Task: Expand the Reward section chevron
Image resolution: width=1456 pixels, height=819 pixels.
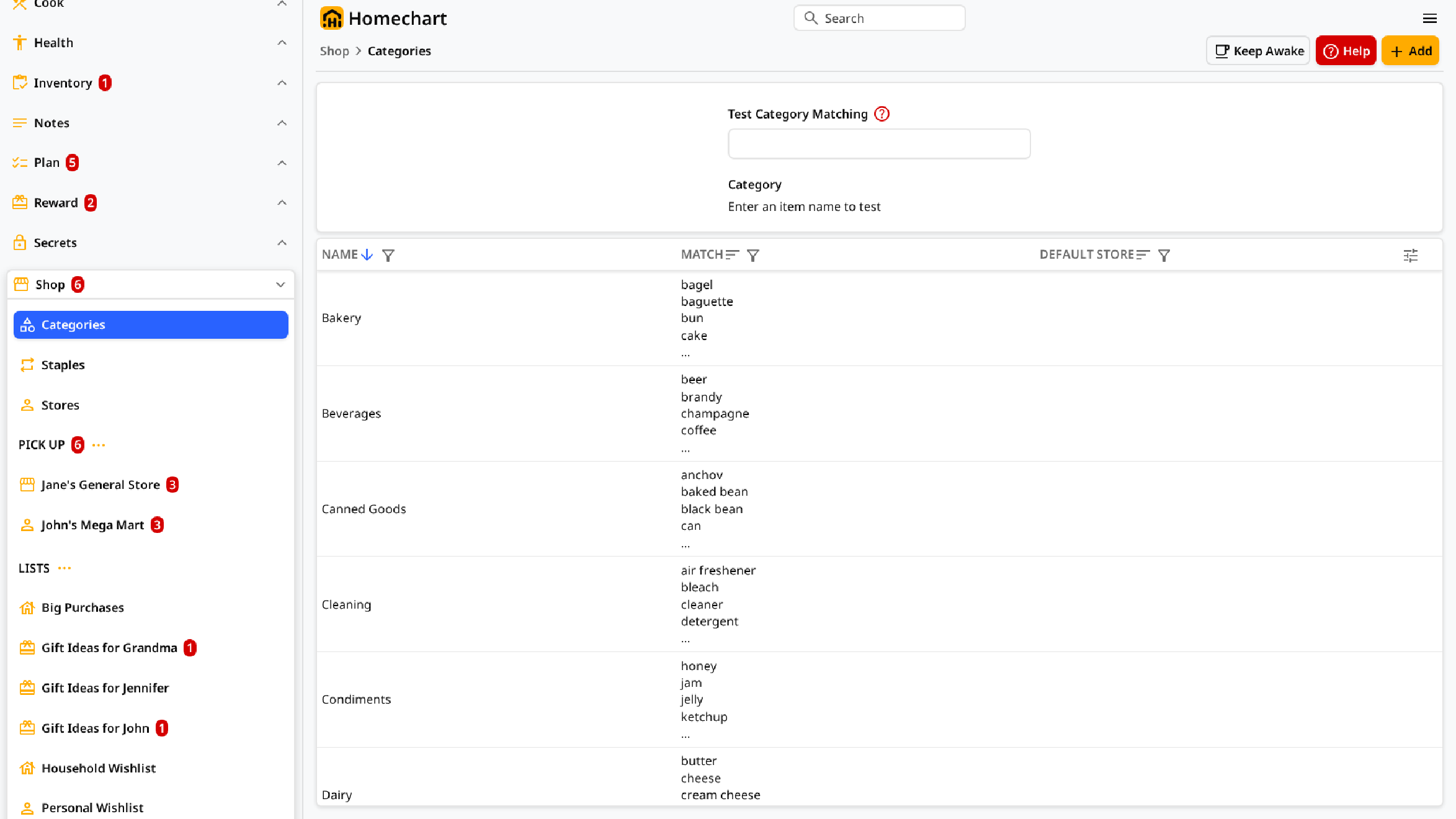Action: pos(282,202)
